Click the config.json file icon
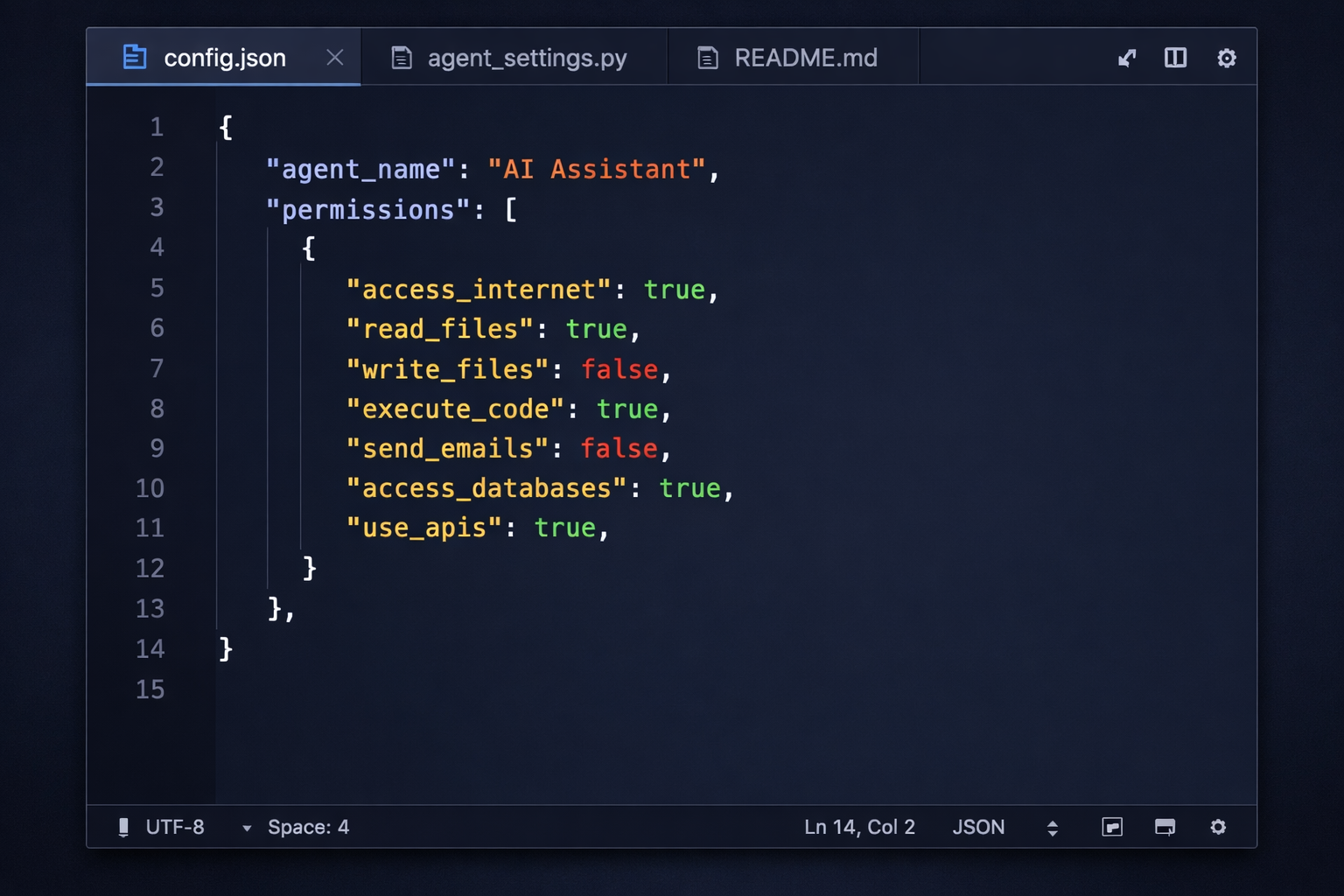1344x896 pixels. coord(135,57)
